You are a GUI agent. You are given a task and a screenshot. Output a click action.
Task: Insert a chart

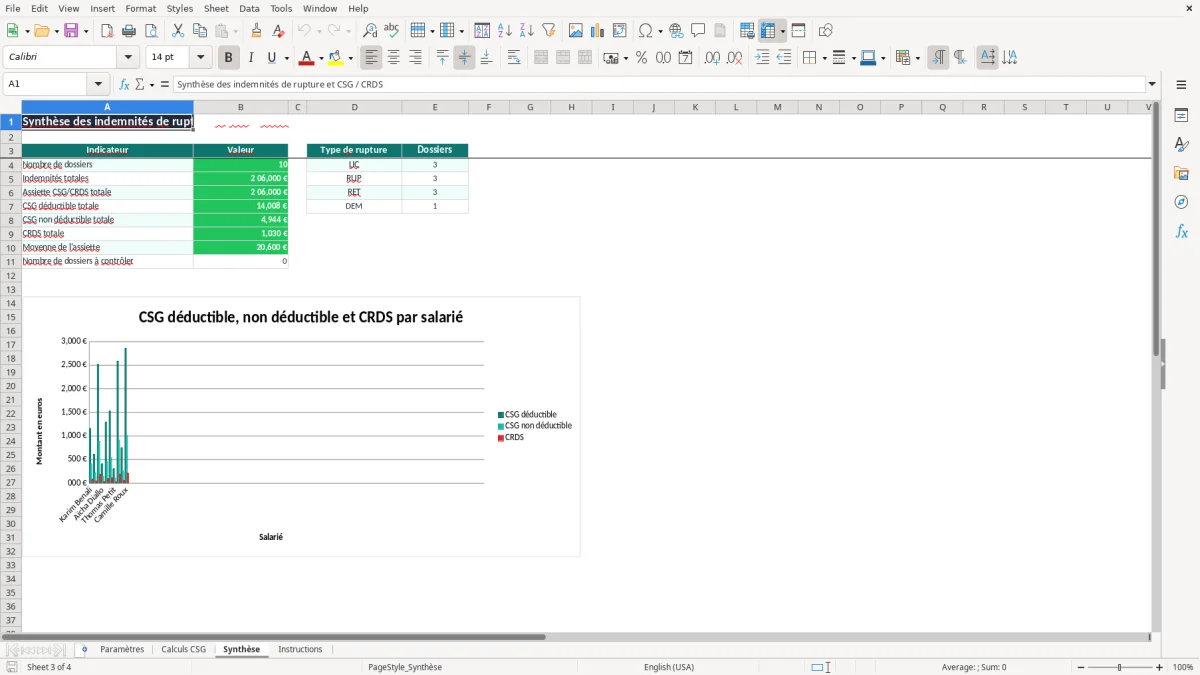pos(598,31)
